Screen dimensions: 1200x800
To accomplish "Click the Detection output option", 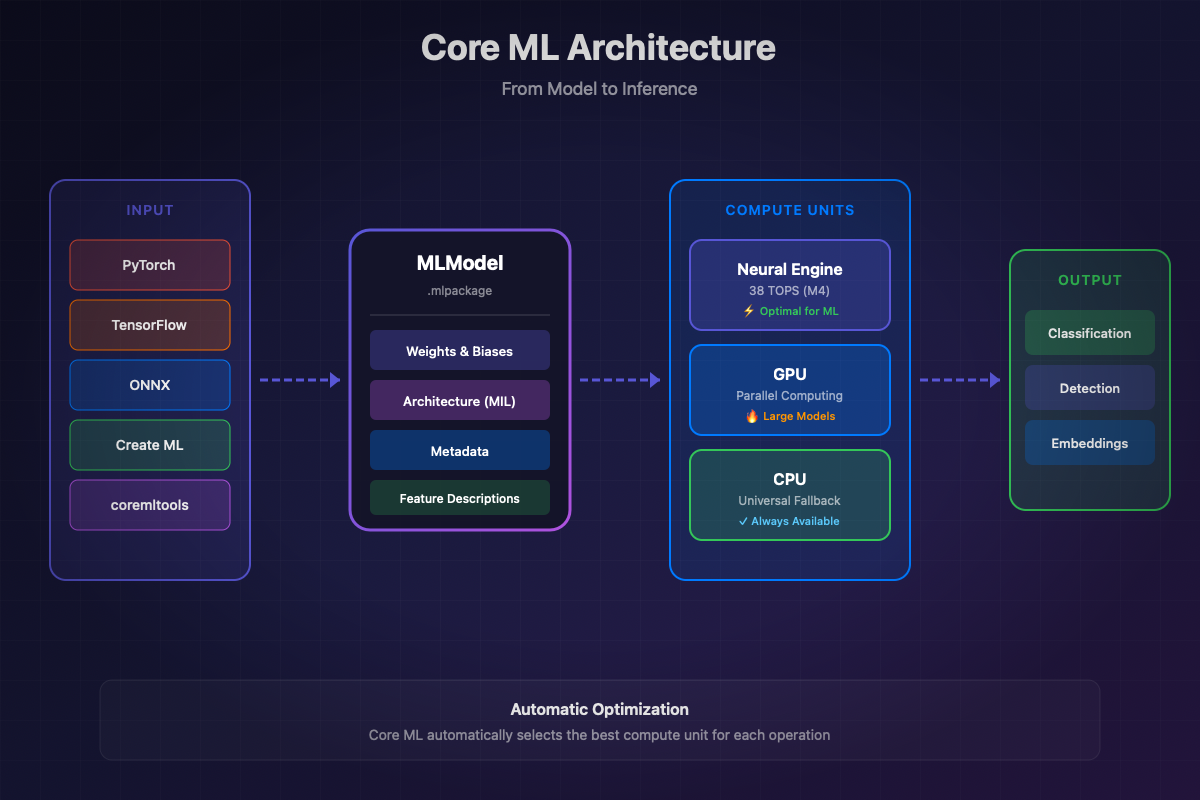I will coord(1089,388).
